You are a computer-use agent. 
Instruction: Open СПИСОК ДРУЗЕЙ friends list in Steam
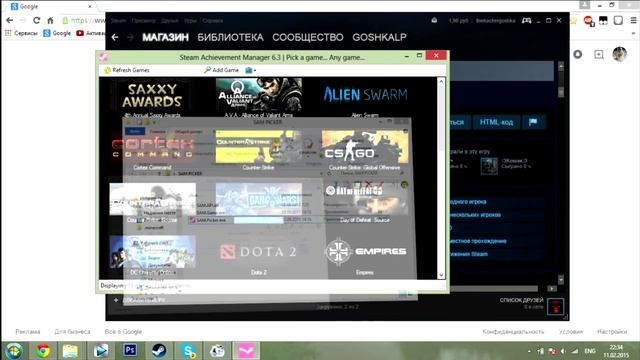coord(521,300)
